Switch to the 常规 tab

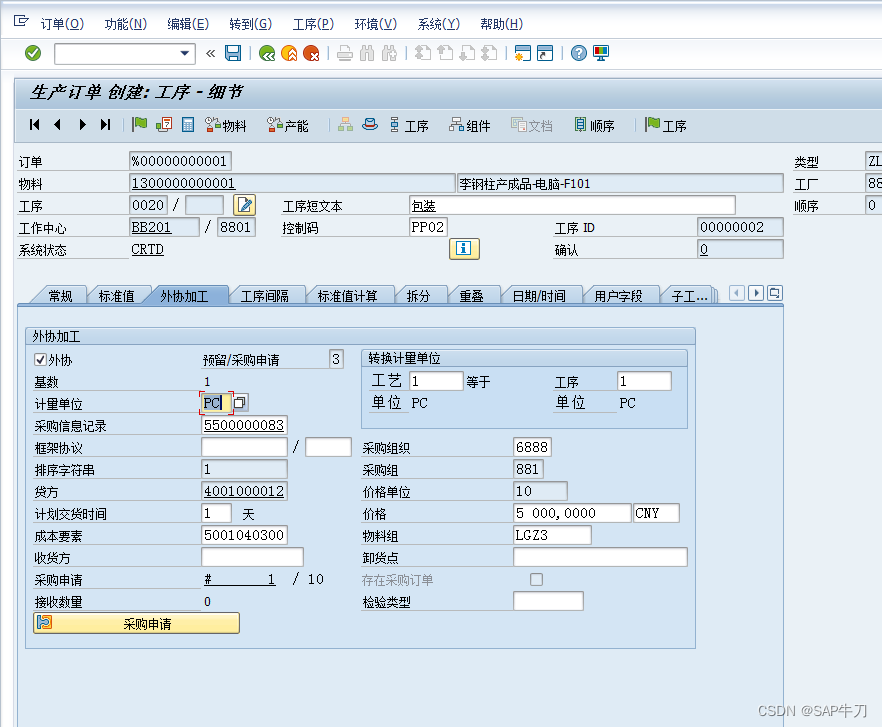click(x=60, y=296)
